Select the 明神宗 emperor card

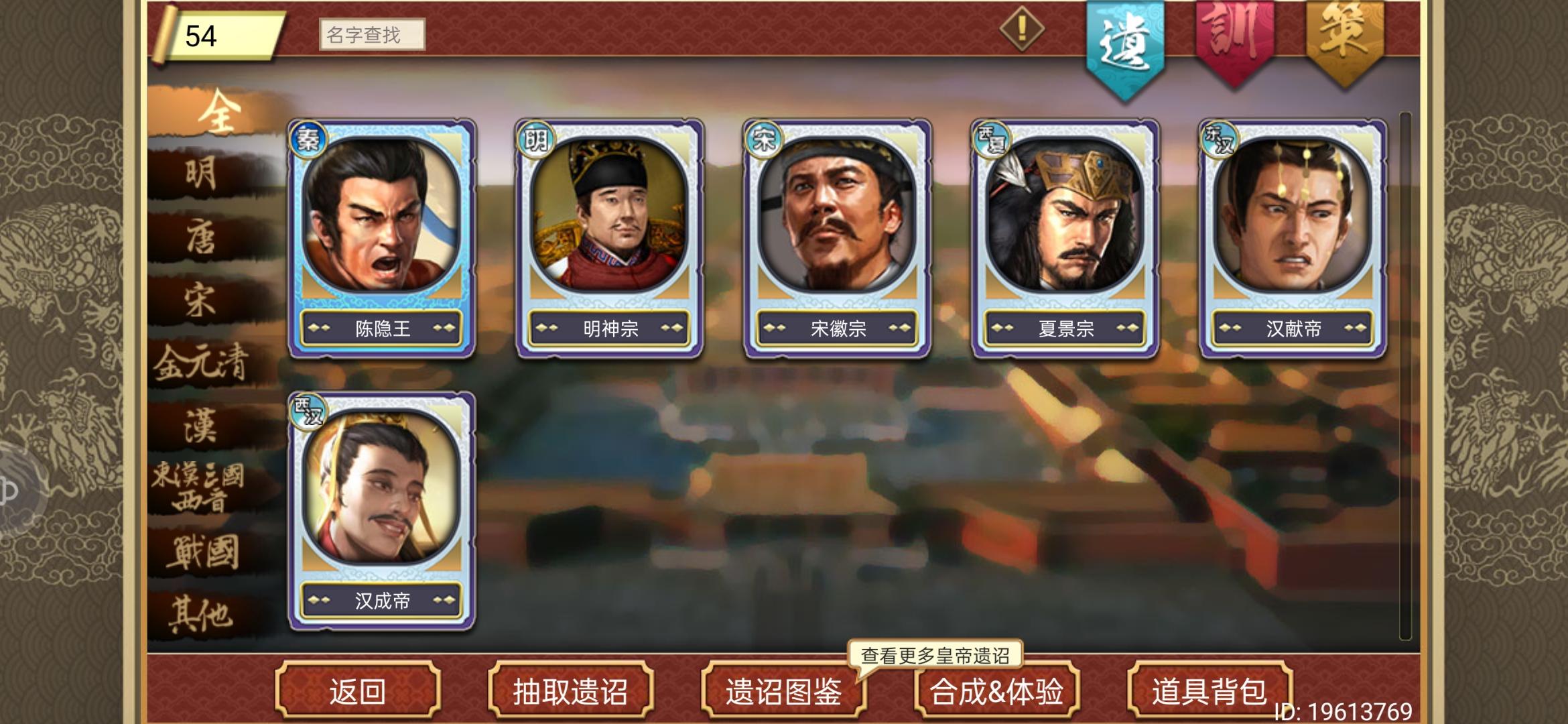click(x=610, y=238)
